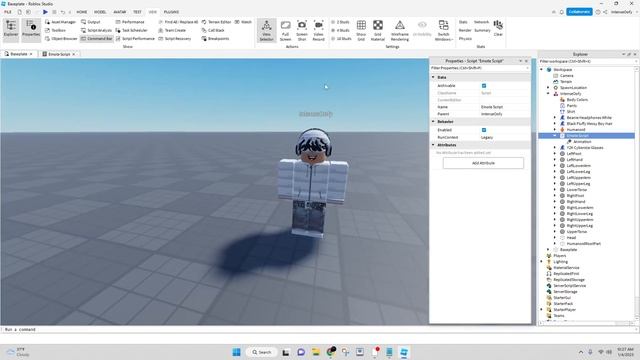Image resolution: width=640 pixels, height=360 pixels.
Task: Toggle the Properties panel button
Action: point(31,30)
